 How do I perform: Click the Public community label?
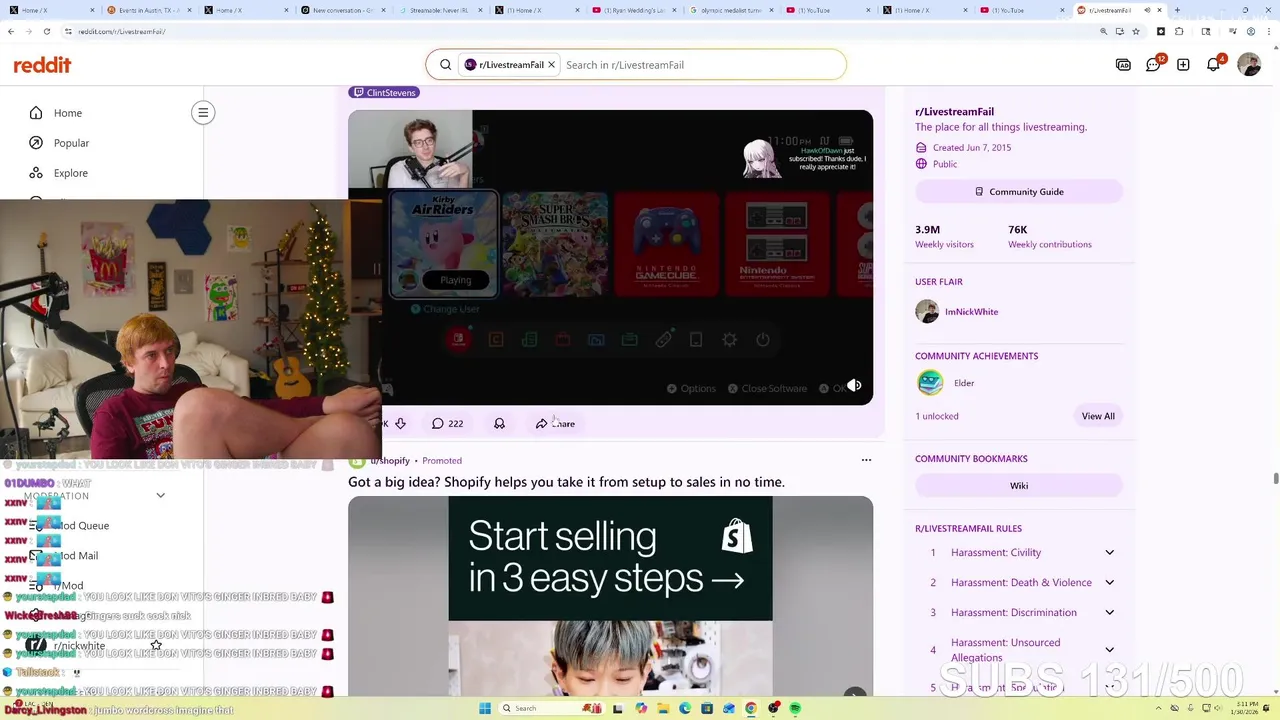point(945,164)
